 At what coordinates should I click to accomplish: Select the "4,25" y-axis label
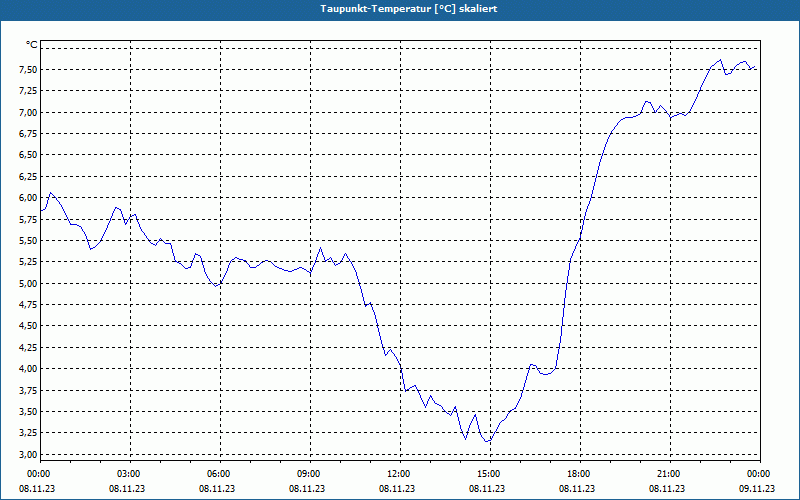(28, 347)
